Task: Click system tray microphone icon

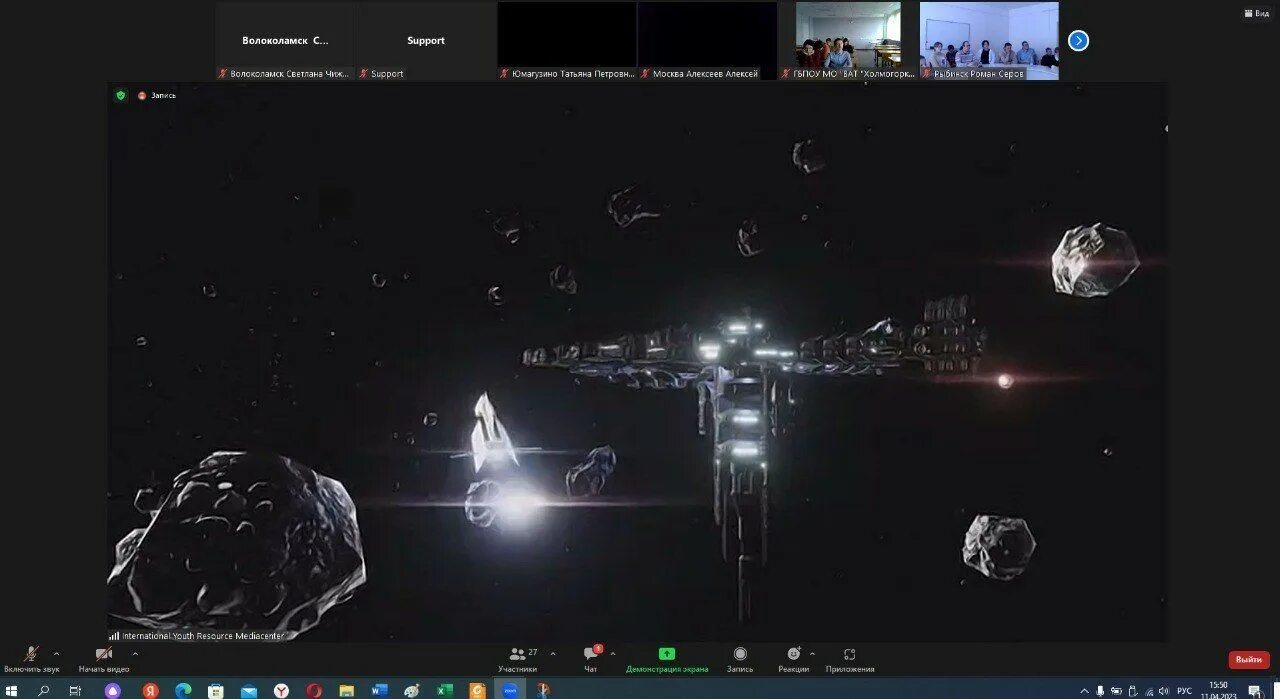Action: [1100, 691]
